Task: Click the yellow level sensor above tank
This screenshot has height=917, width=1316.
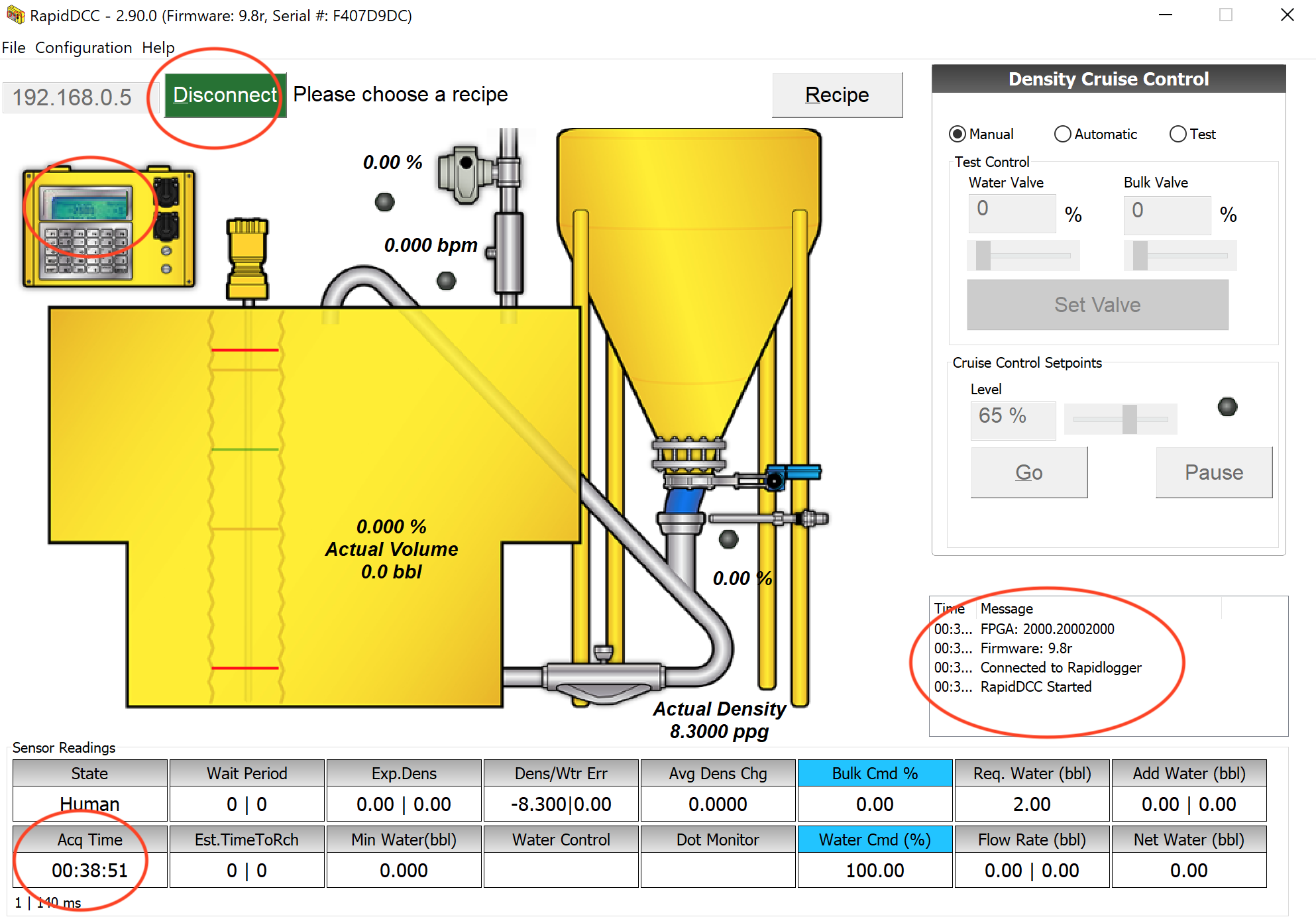Action: coord(247,260)
